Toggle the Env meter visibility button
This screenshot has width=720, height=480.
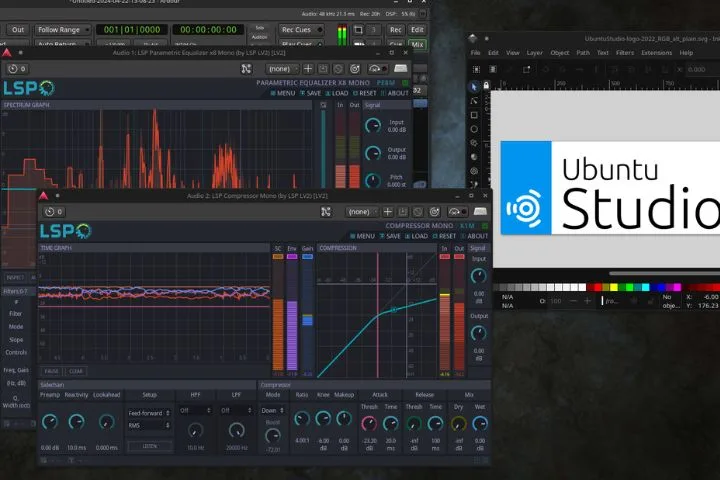click(292, 256)
